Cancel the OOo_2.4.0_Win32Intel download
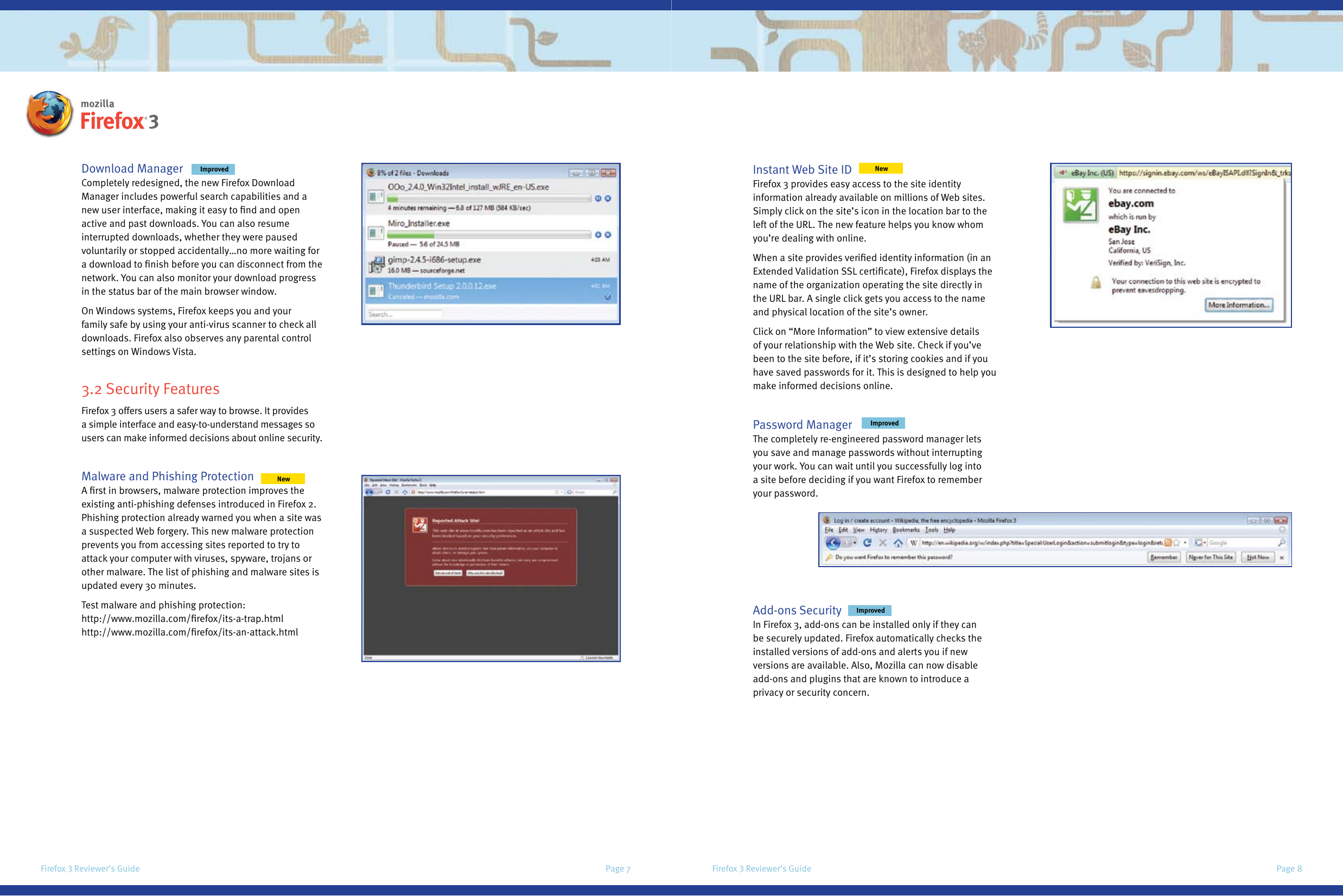This screenshot has width=1343, height=896. 608,198
